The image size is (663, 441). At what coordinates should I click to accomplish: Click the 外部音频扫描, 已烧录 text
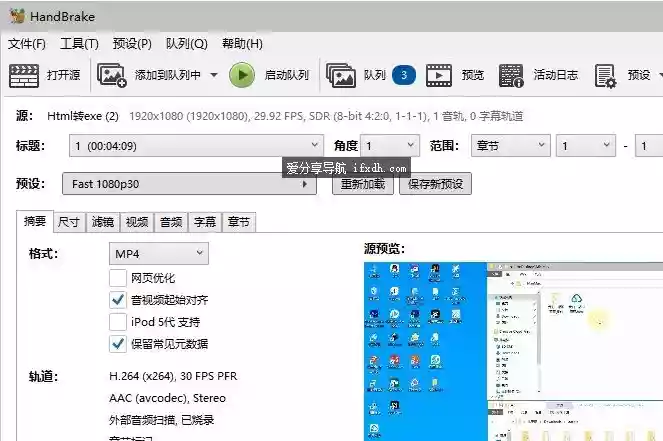162,420
